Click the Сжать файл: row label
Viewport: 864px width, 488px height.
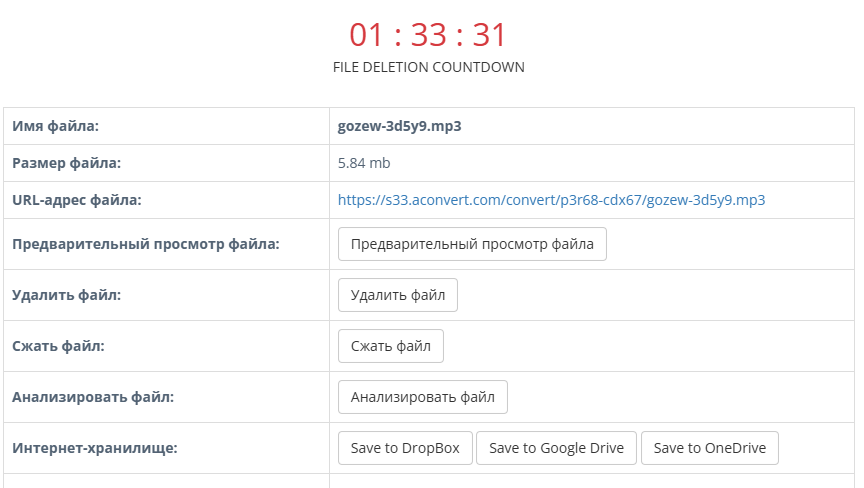(x=58, y=346)
